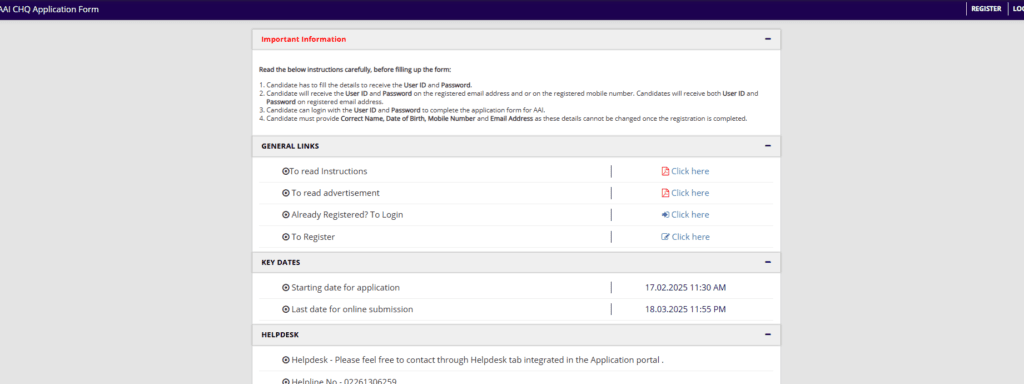Click the bullet icon beside To read Instructions
Viewport: 1024px width, 384px height.
tap(285, 171)
